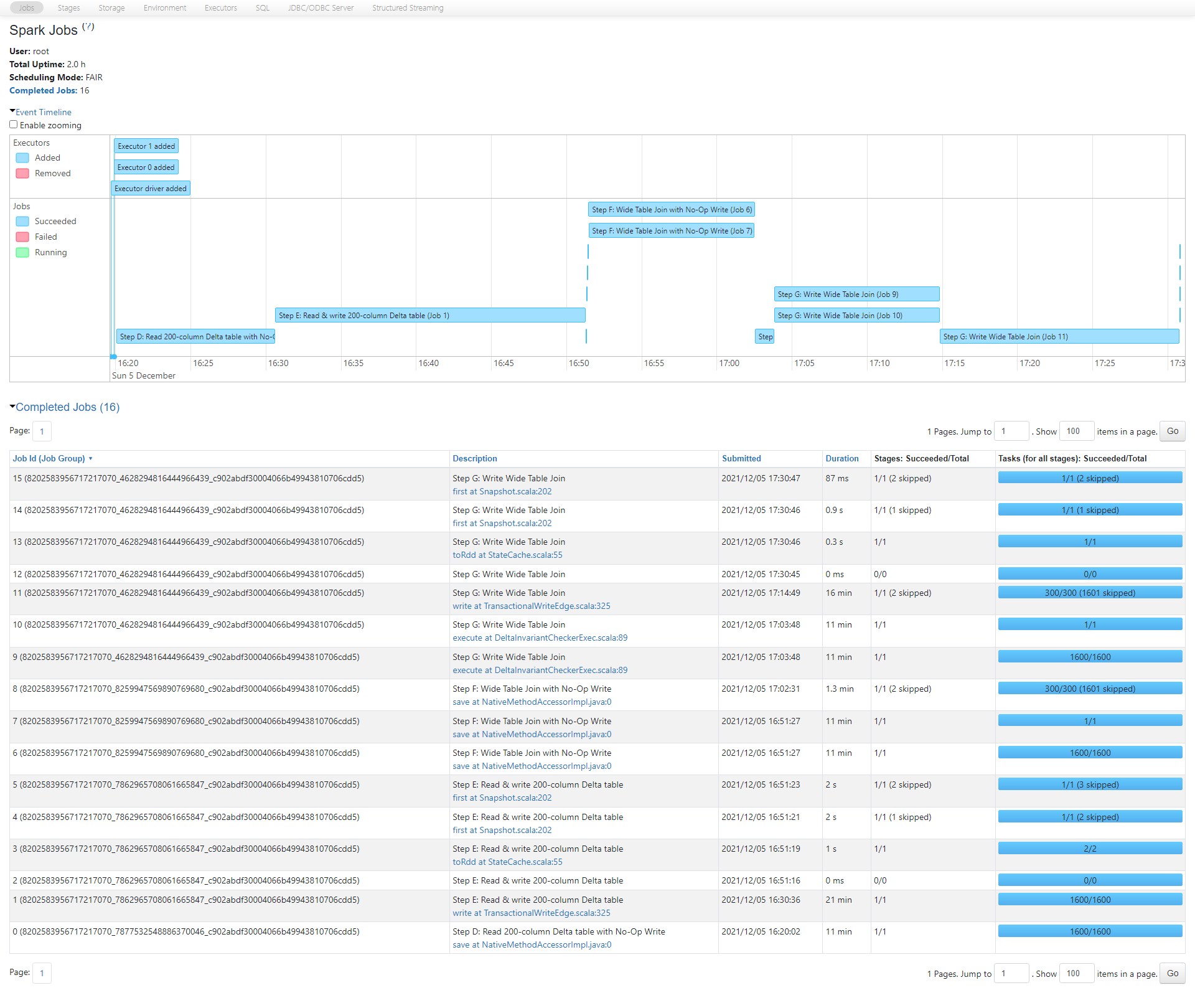Click page 1 link above the table

(x=42, y=431)
